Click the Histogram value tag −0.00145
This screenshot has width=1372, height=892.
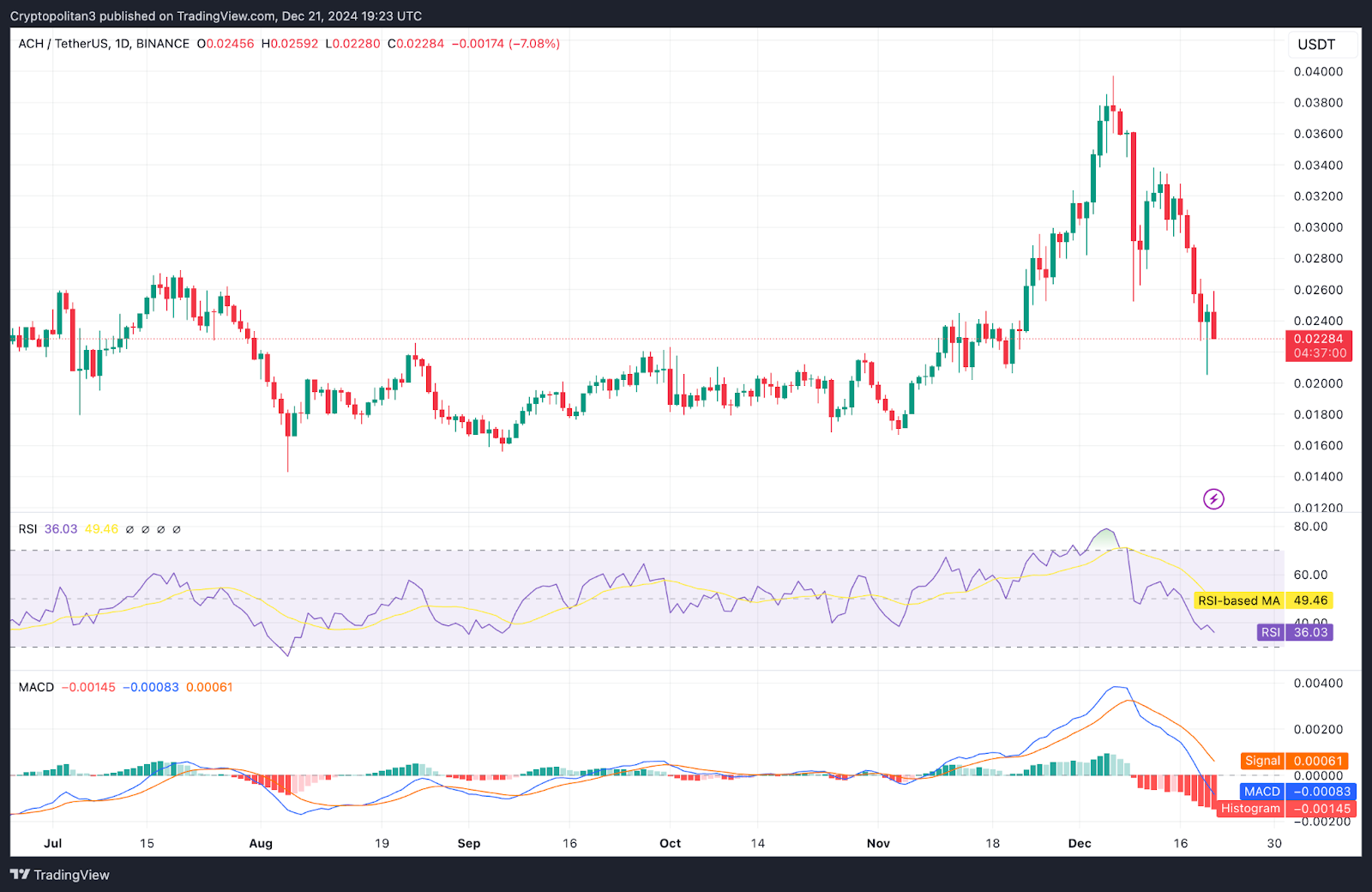(1321, 809)
